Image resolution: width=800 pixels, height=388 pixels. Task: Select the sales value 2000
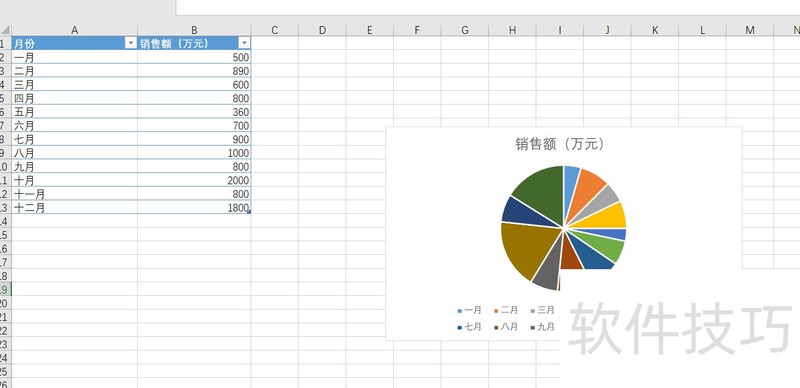click(194, 180)
